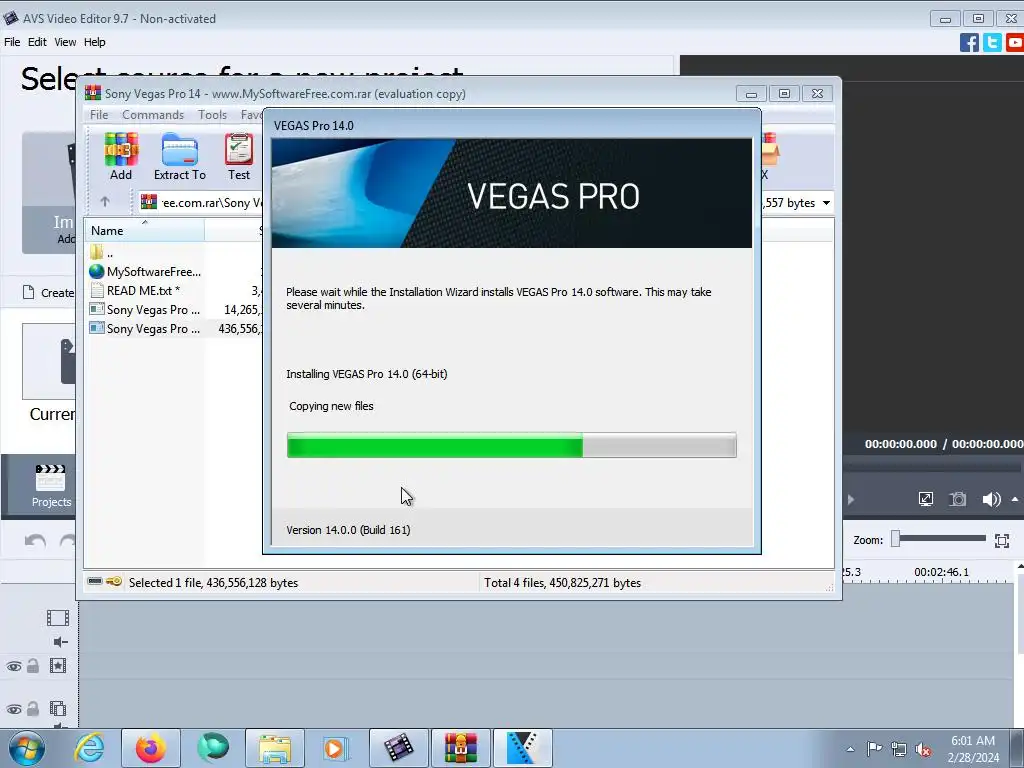Click the 00:02:46.1 timeline ruler mark
The width and height of the screenshot is (1024, 768).
click(x=941, y=572)
